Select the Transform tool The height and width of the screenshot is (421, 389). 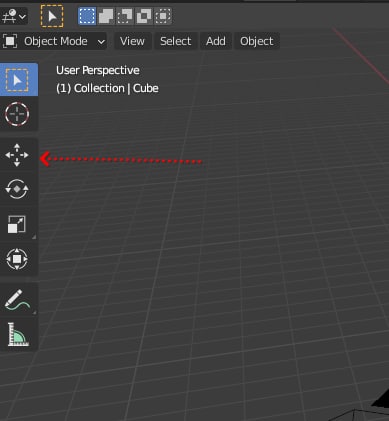click(x=17, y=259)
